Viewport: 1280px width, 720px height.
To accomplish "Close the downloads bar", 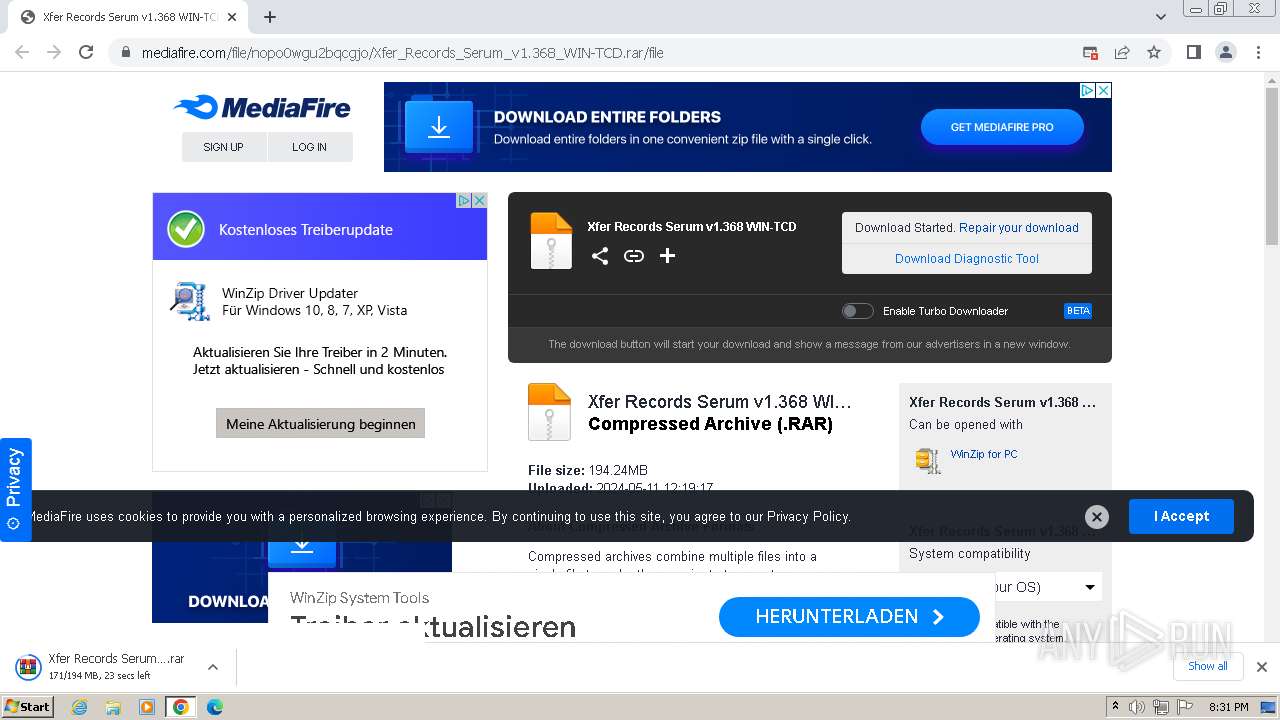I will tap(1262, 666).
